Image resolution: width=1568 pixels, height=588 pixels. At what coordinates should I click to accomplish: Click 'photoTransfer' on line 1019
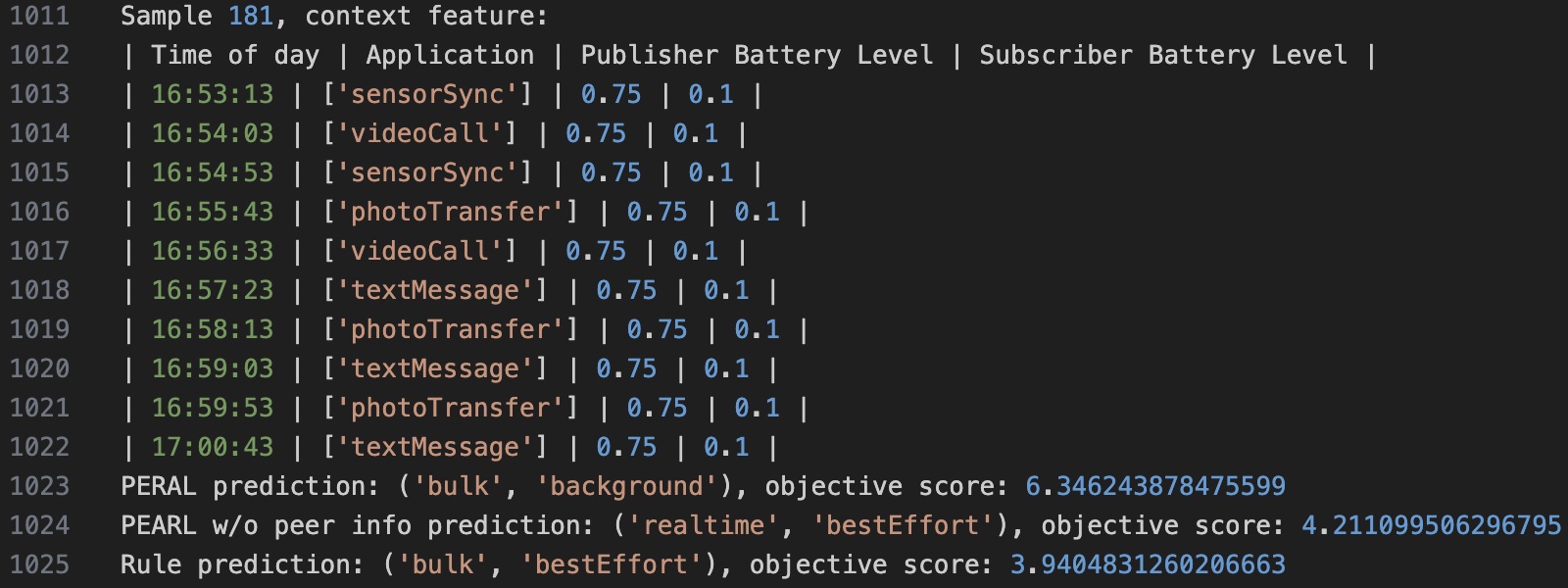[450, 329]
